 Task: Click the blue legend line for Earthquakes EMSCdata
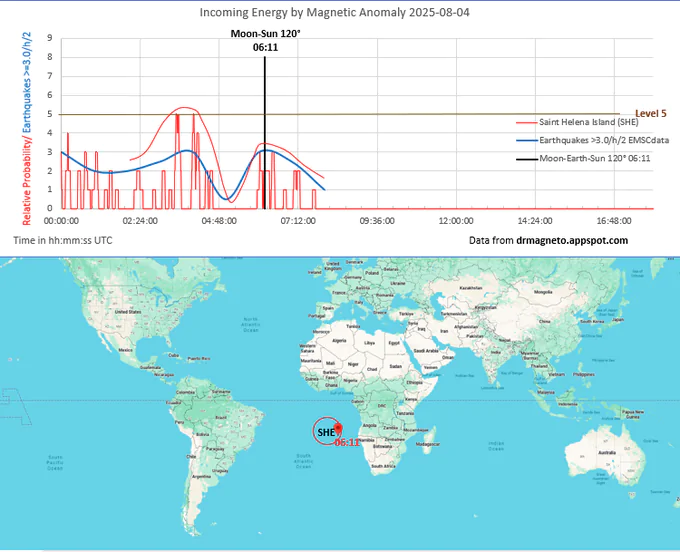click(x=523, y=140)
